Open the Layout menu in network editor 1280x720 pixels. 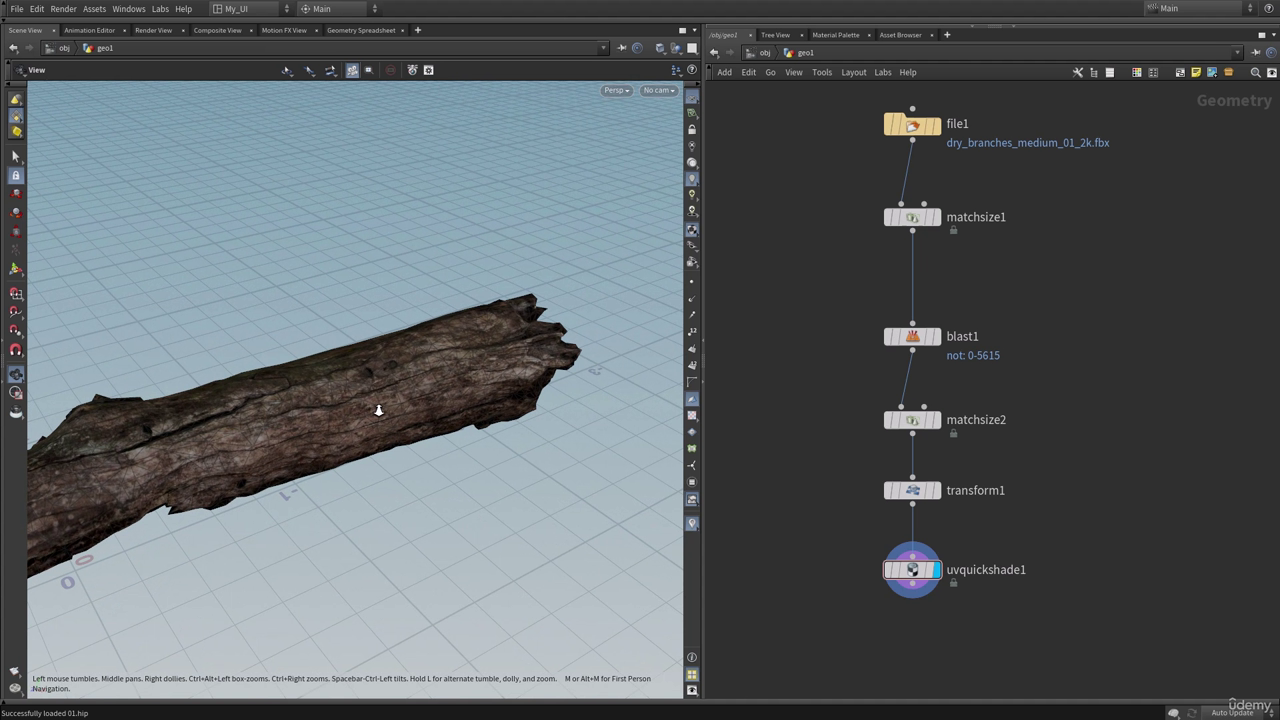pos(853,73)
